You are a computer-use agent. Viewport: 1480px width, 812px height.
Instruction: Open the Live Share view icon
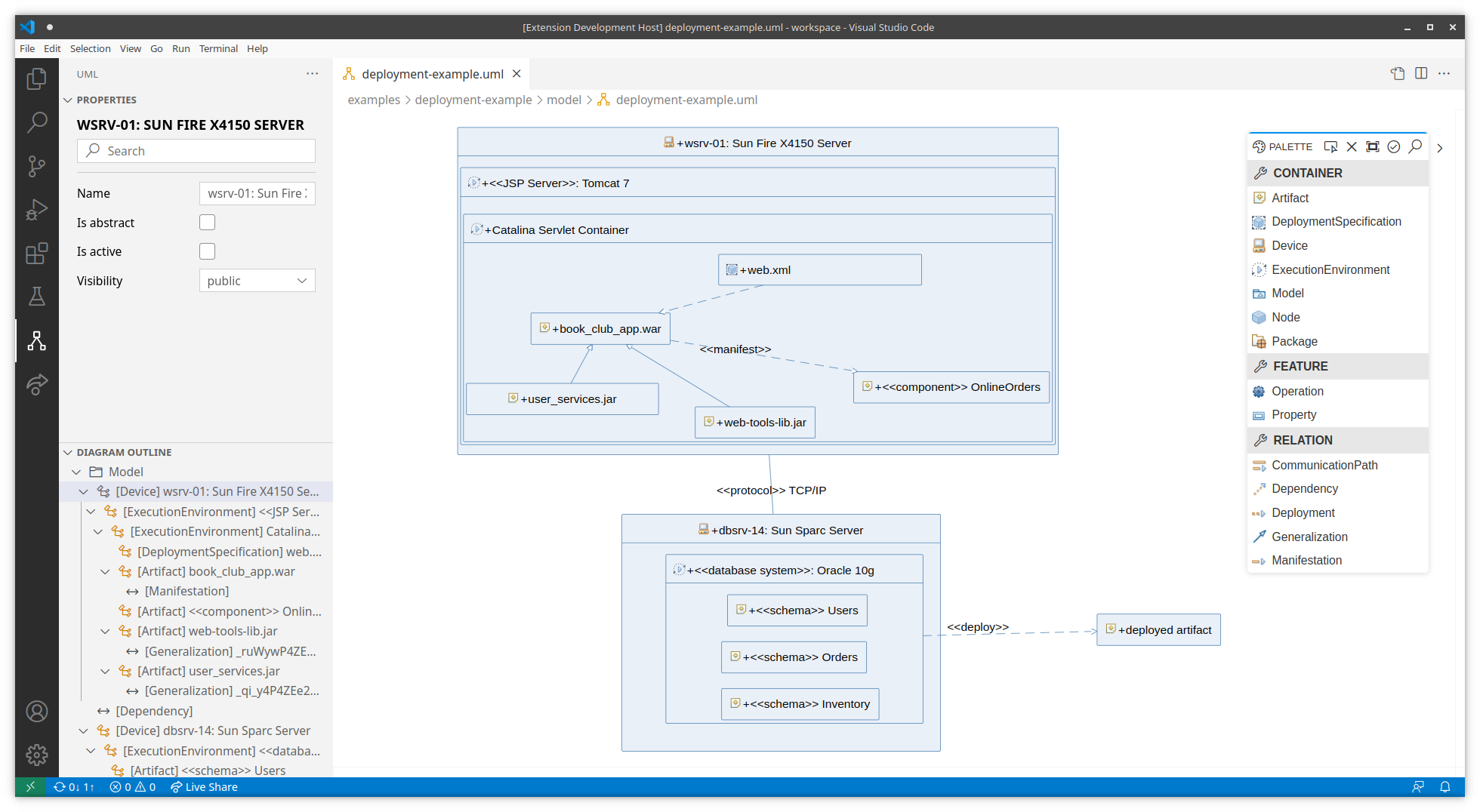pyautogui.click(x=36, y=384)
